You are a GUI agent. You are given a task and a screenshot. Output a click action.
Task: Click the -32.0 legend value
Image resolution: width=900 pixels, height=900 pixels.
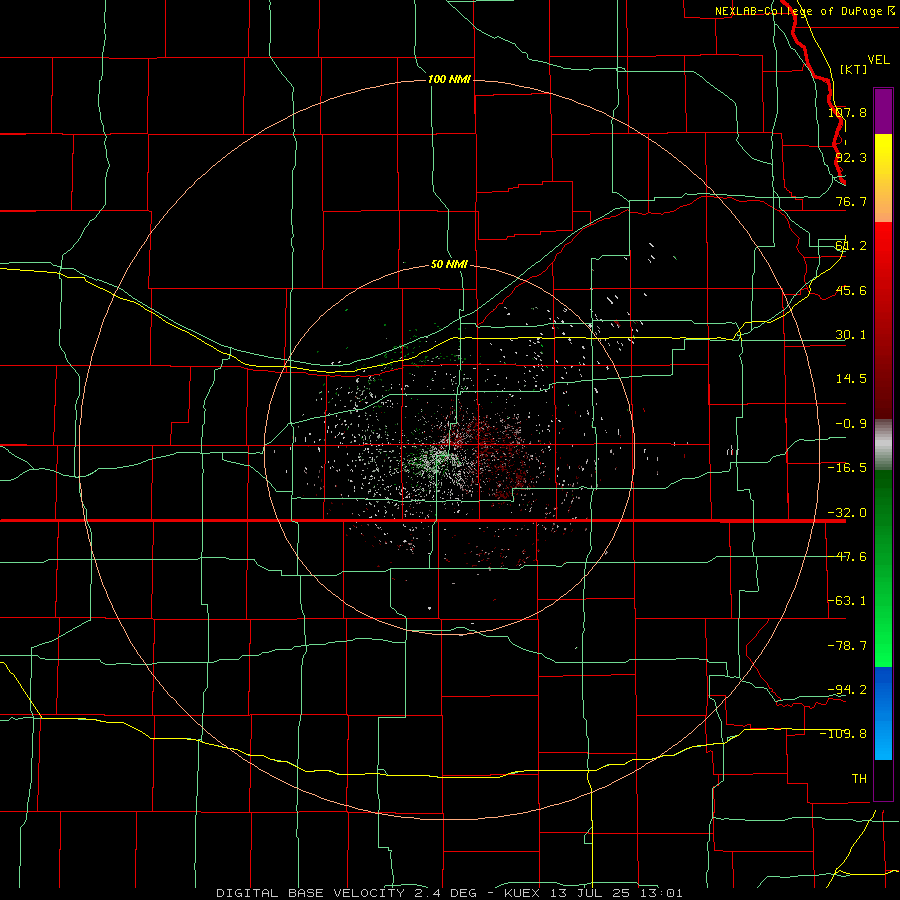pyautogui.click(x=847, y=513)
